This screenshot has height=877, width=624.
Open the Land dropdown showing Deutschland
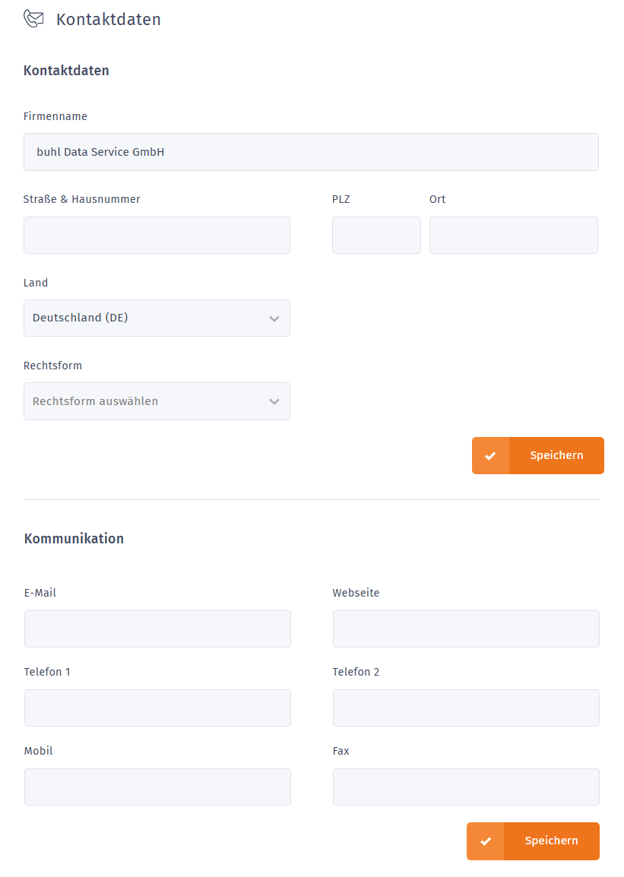point(156,318)
